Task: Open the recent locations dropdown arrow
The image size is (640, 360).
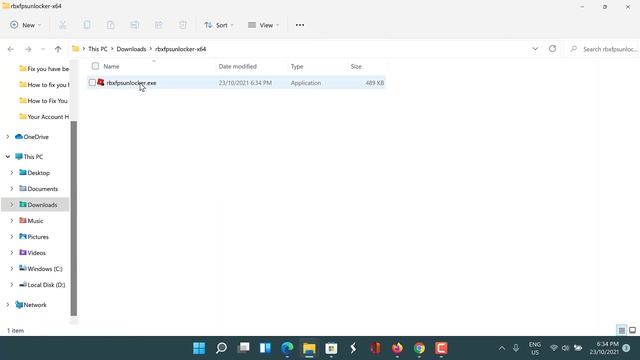Action: [x=43, y=49]
